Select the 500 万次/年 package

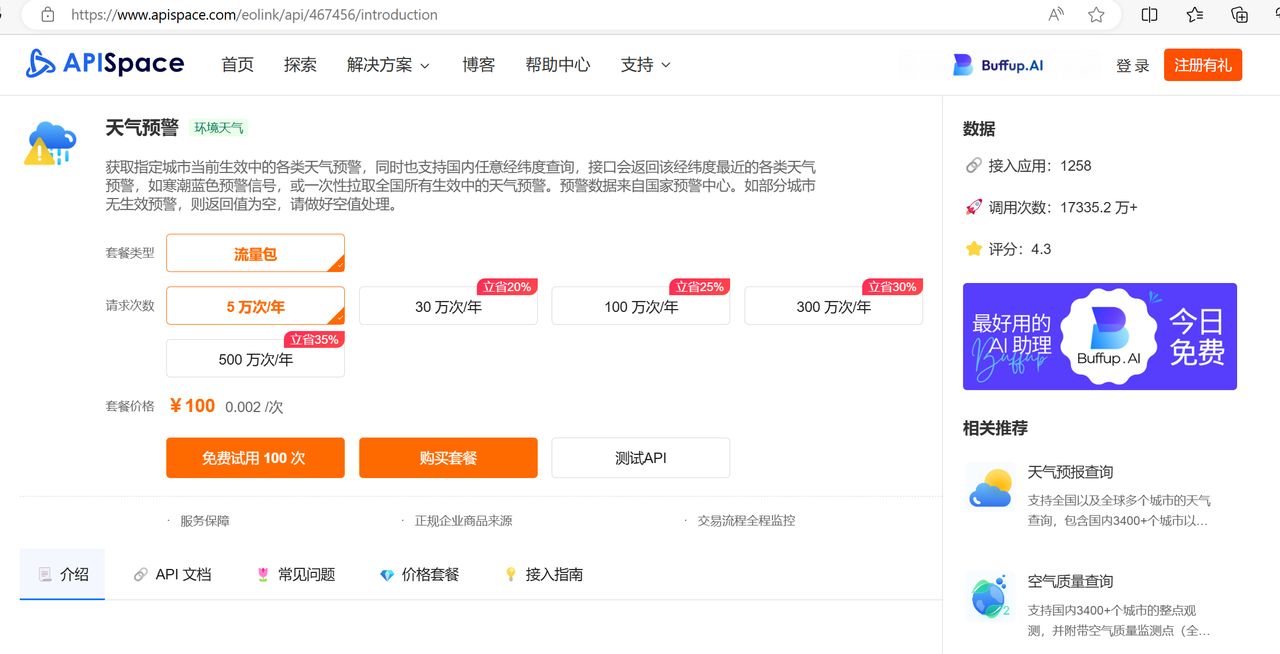click(x=255, y=358)
